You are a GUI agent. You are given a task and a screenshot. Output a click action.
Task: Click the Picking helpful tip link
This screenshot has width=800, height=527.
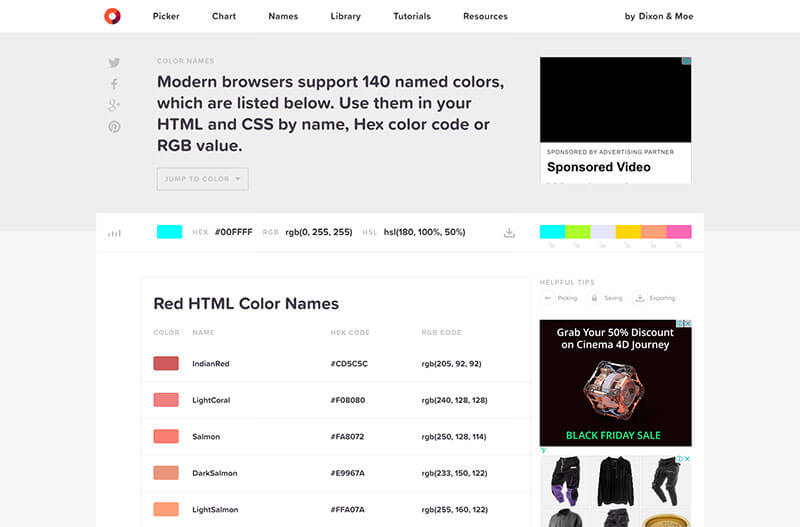point(561,298)
